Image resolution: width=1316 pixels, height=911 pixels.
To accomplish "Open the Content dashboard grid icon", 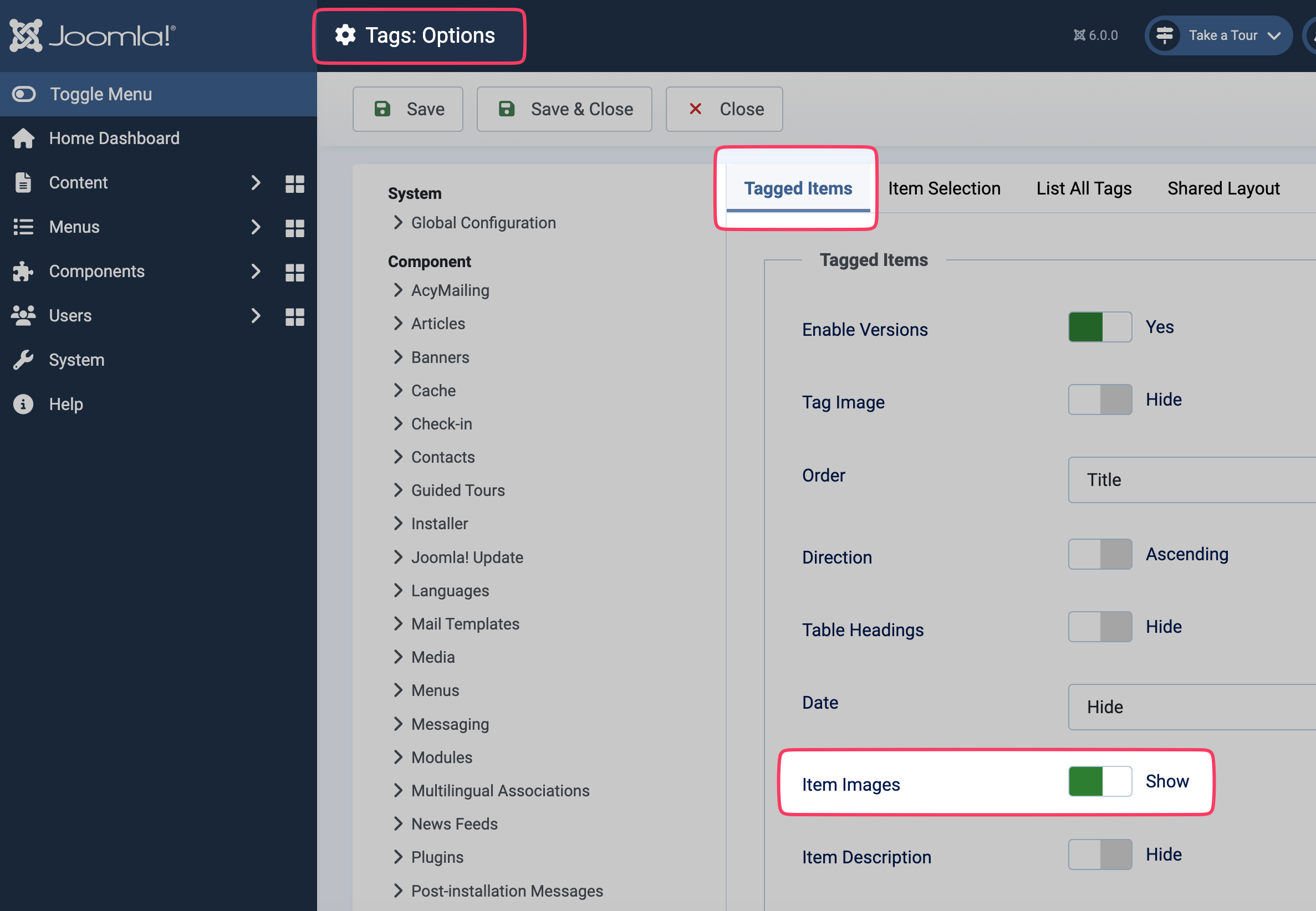I will click(x=294, y=183).
